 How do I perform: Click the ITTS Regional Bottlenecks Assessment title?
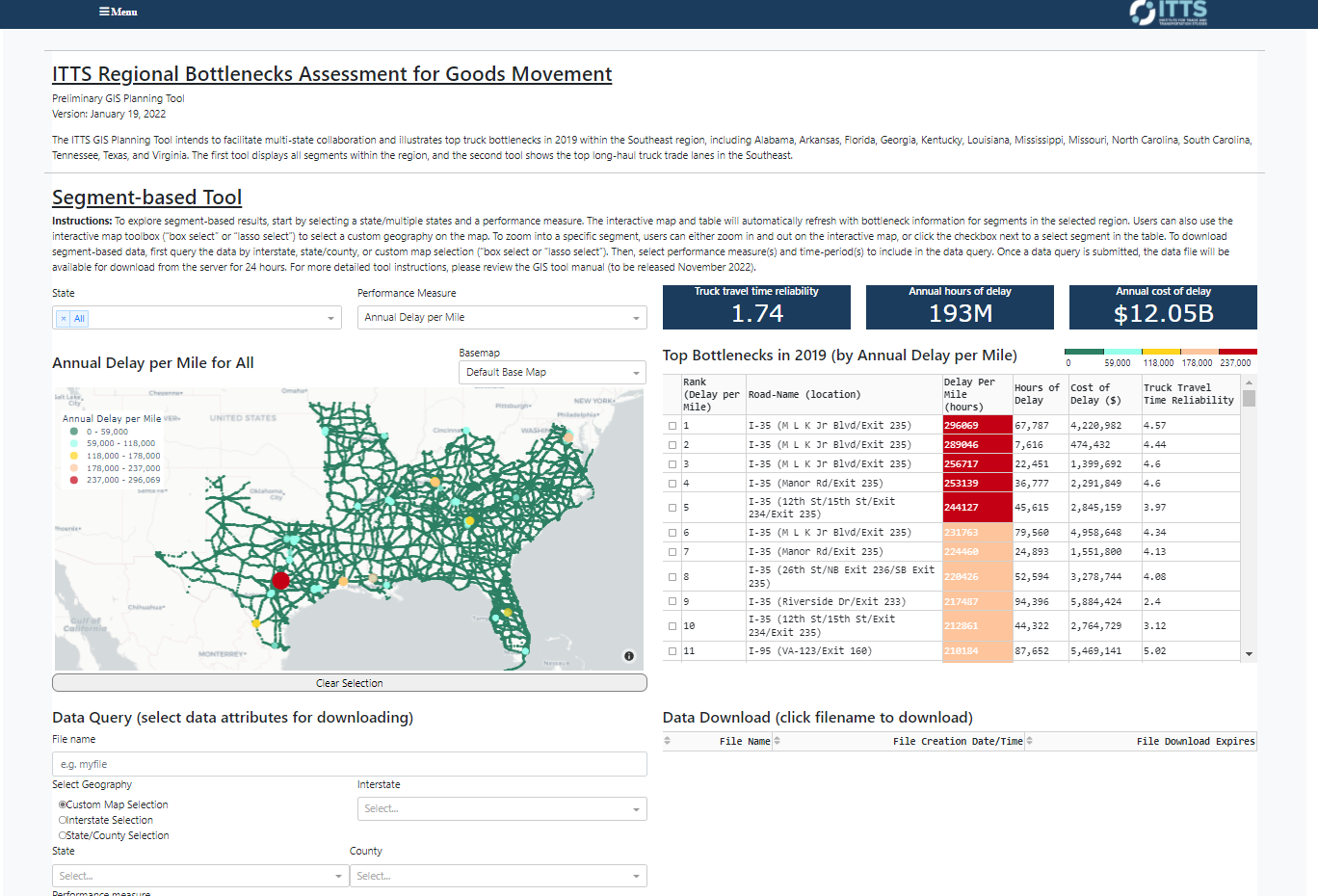[x=332, y=74]
